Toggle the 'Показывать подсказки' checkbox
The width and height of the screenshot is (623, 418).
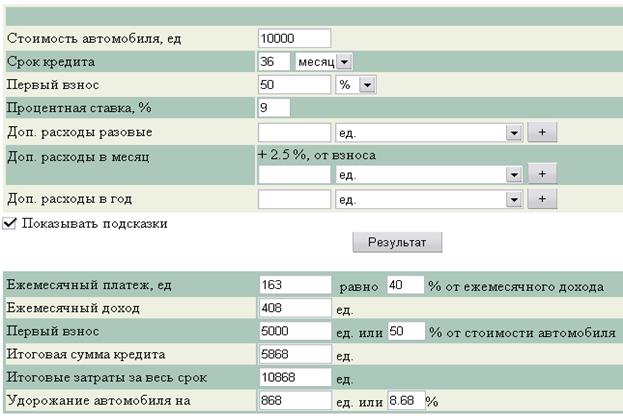point(10,223)
